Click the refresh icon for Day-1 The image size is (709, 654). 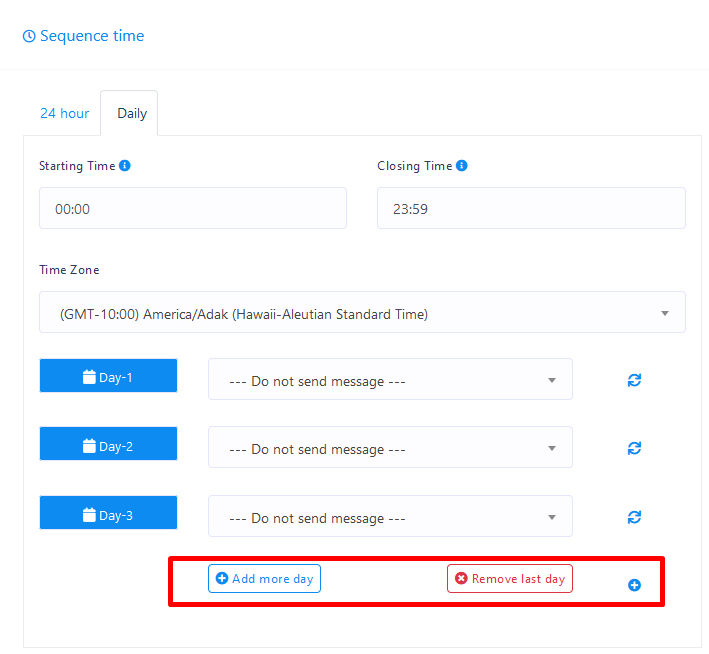[634, 380]
